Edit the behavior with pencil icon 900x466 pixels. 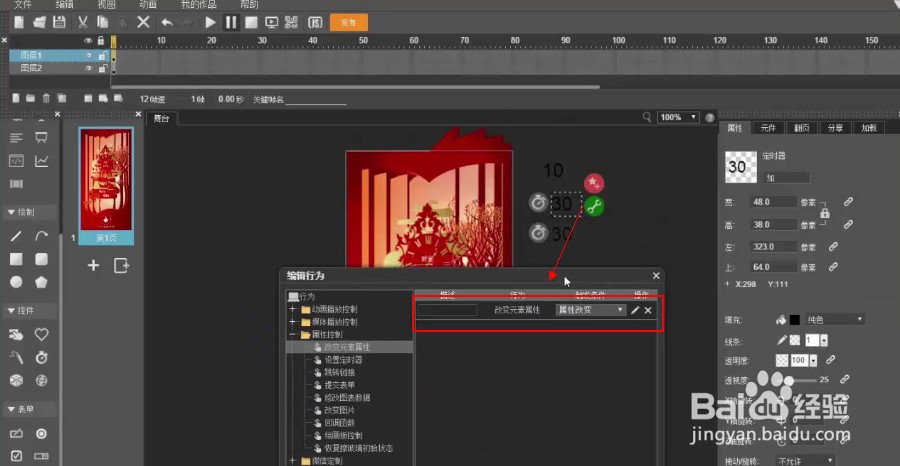(x=635, y=310)
